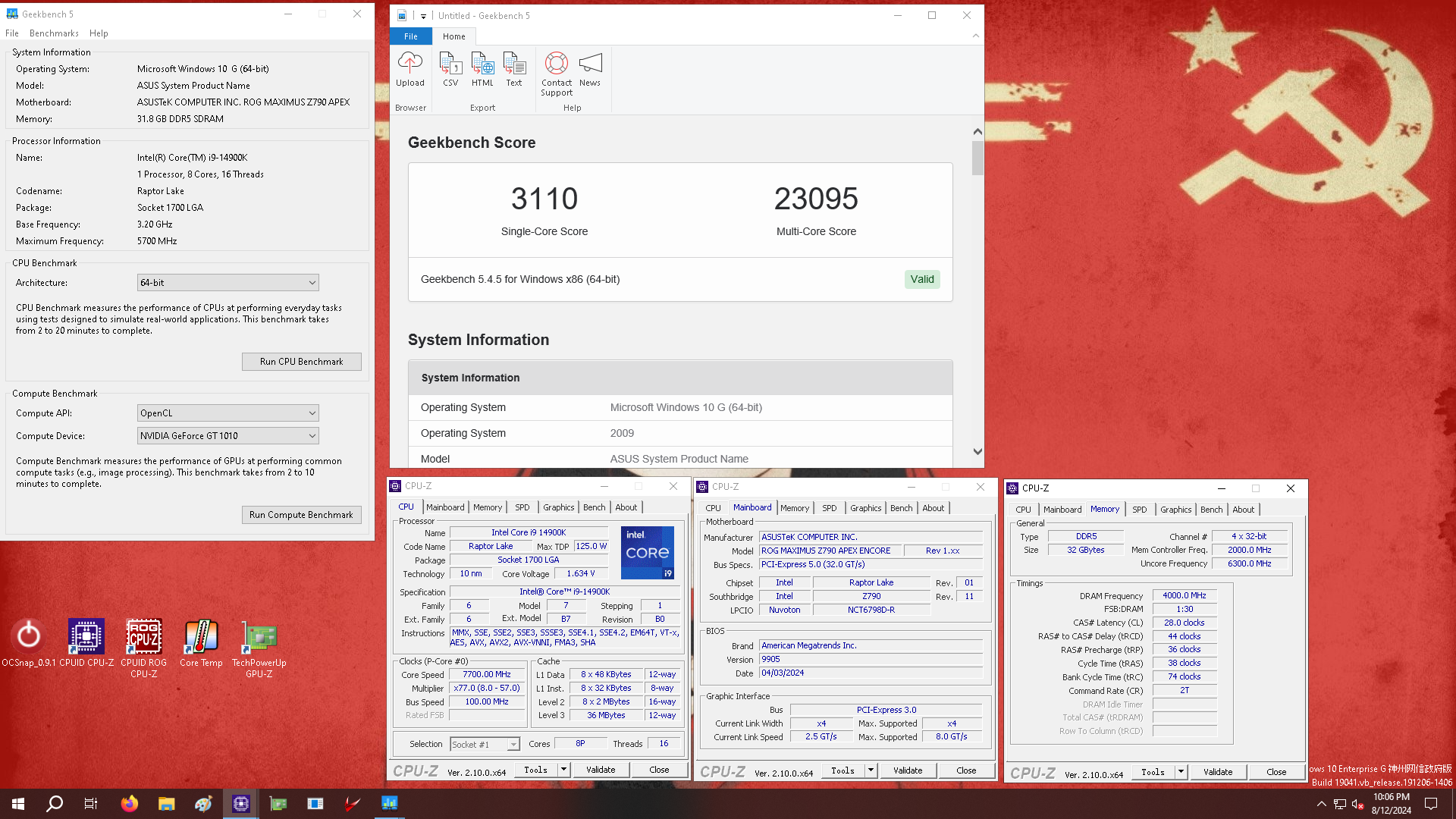Open the News icon in ribbon

590,70
